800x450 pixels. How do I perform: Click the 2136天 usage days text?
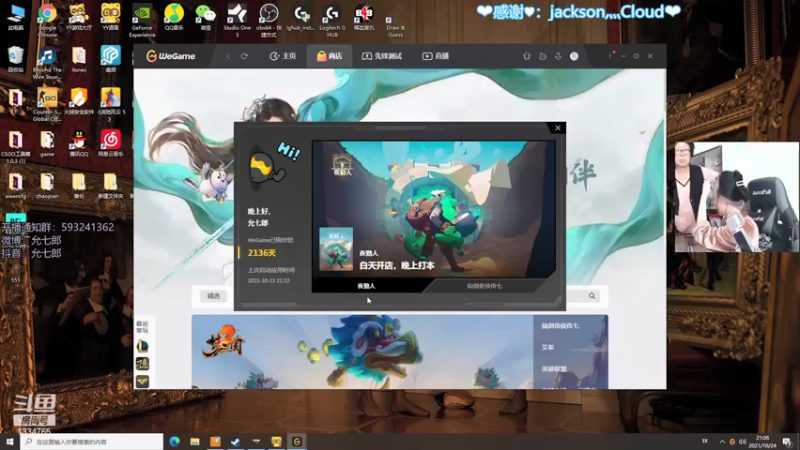(x=262, y=253)
